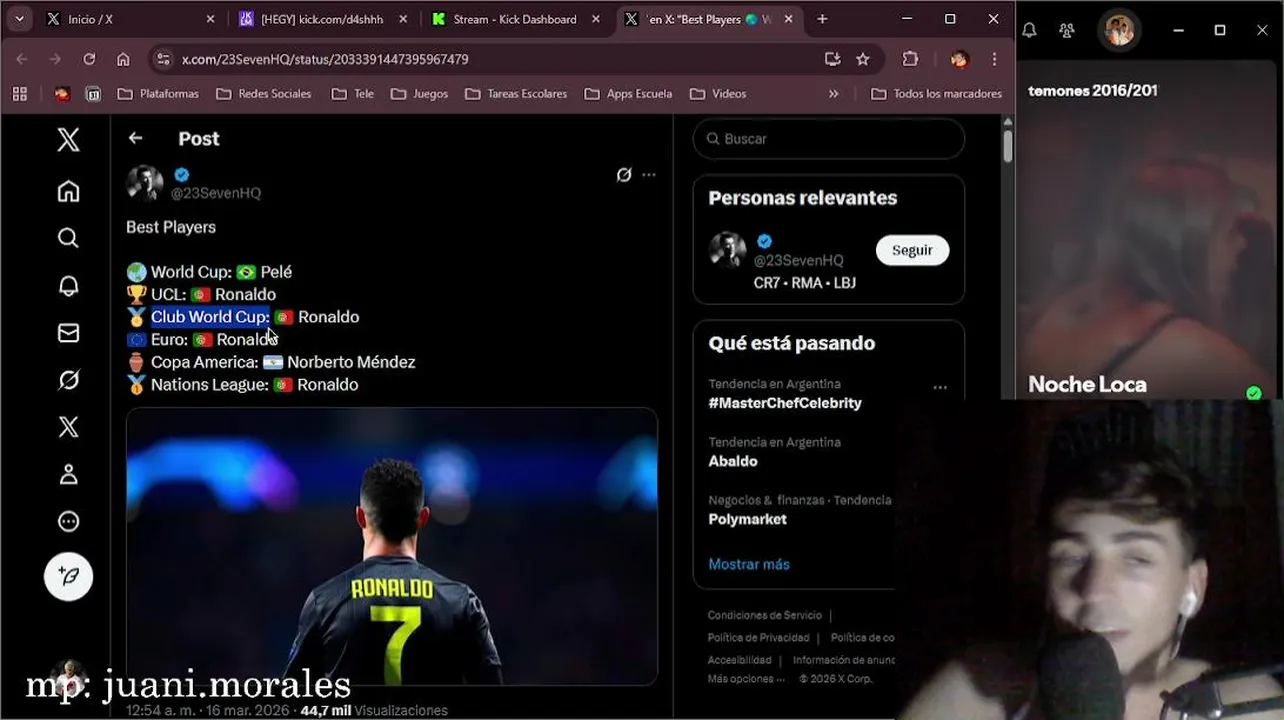This screenshot has width=1284, height=720.
Task: Open Tele bookmark folder
Action: coord(352,94)
